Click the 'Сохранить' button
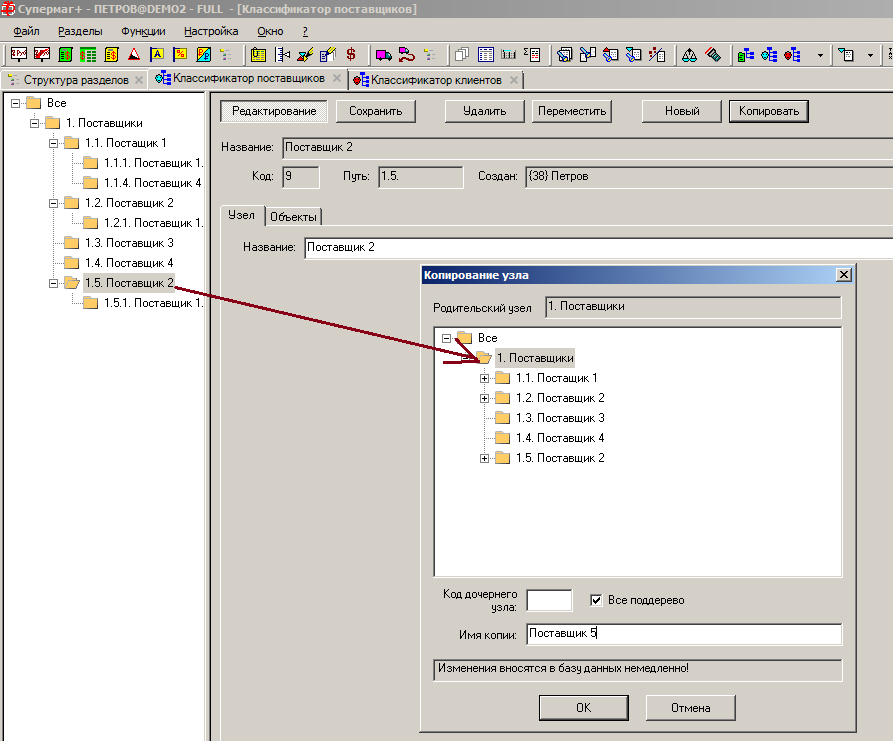This screenshot has height=741, width=893. (375, 111)
